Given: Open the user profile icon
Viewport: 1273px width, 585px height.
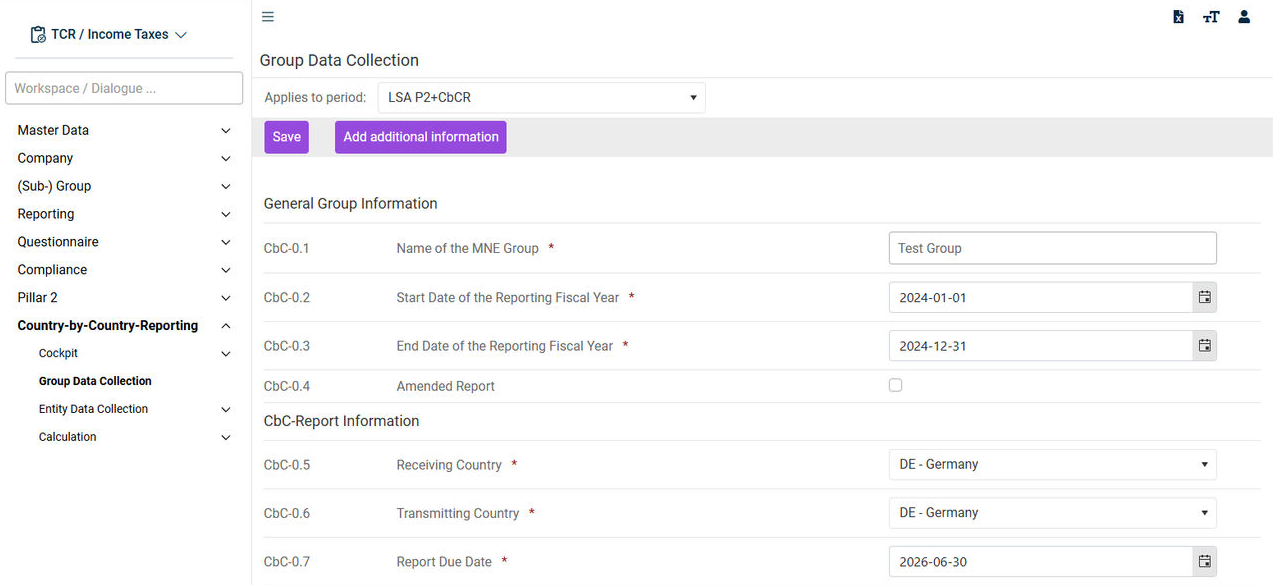Looking at the screenshot, I should (1244, 17).
